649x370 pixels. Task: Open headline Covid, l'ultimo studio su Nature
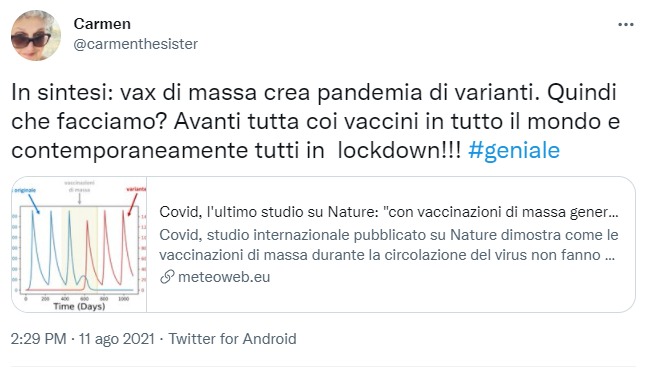pos(389,212)
